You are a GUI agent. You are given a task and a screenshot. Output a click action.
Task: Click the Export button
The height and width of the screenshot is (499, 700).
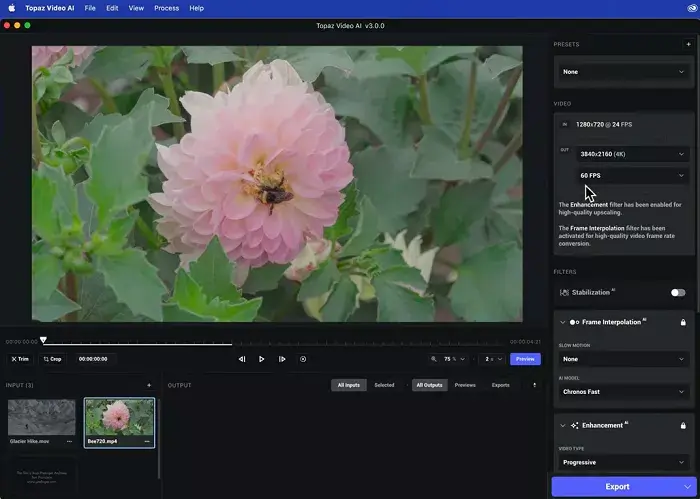point(617,487)
